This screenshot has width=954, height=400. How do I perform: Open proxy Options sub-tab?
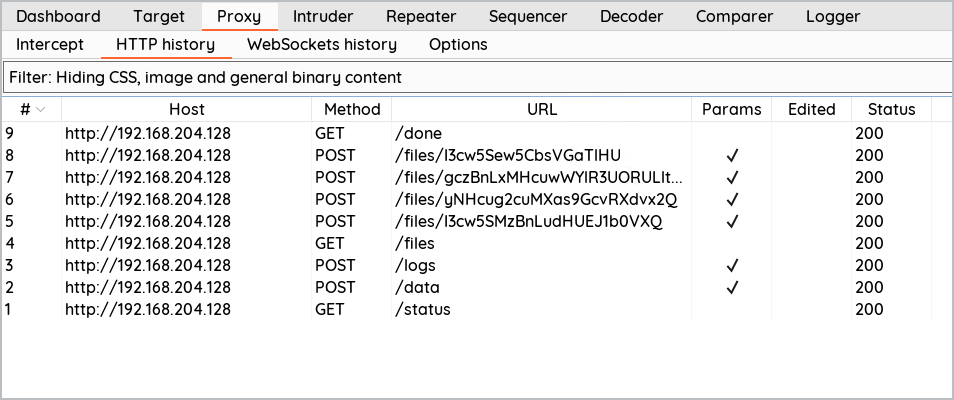pos(458,44)
